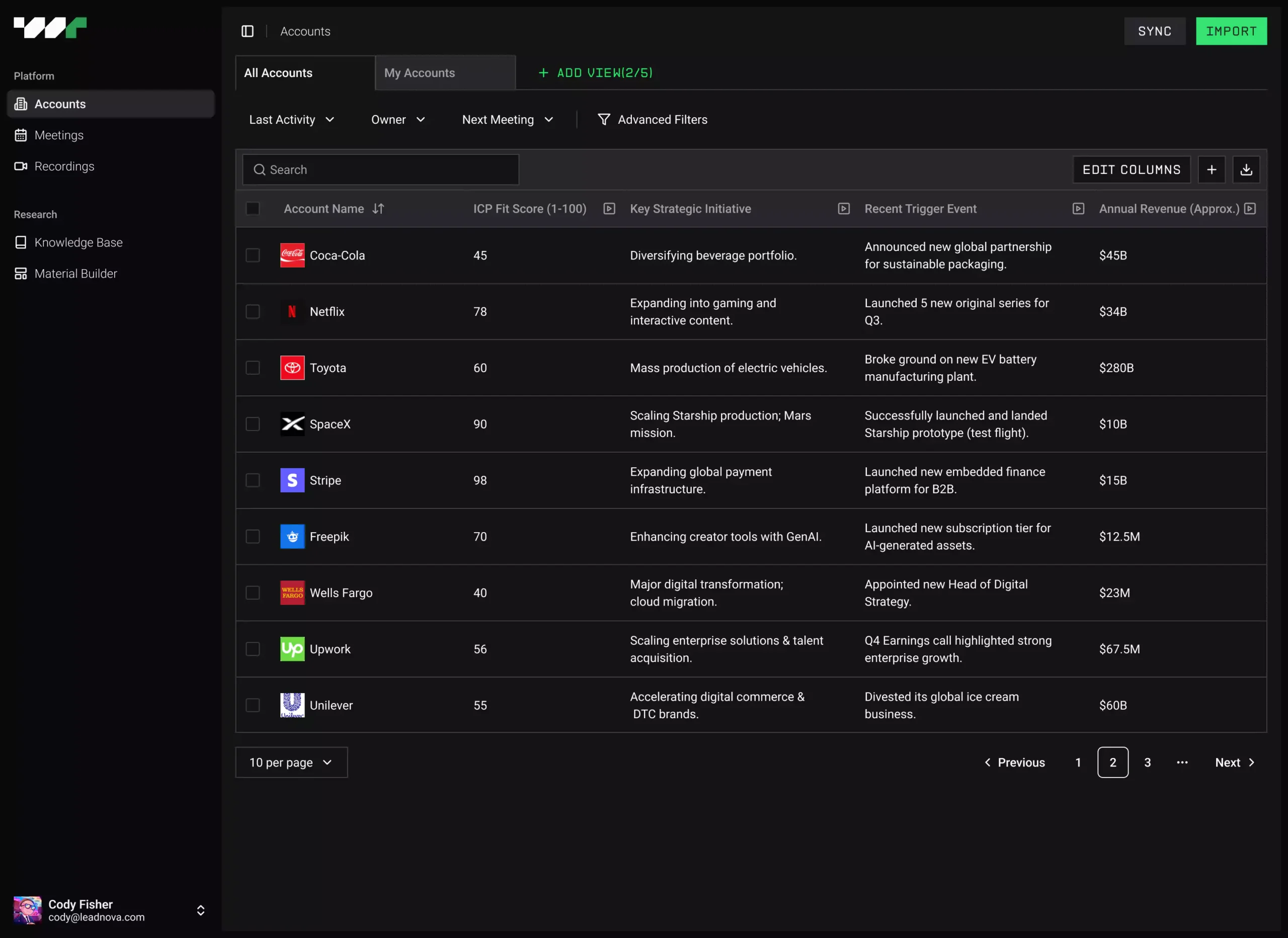This screenshot has height=938, width=1288.
Task: Click Add View (2/5)
Action: coord(595,73)
